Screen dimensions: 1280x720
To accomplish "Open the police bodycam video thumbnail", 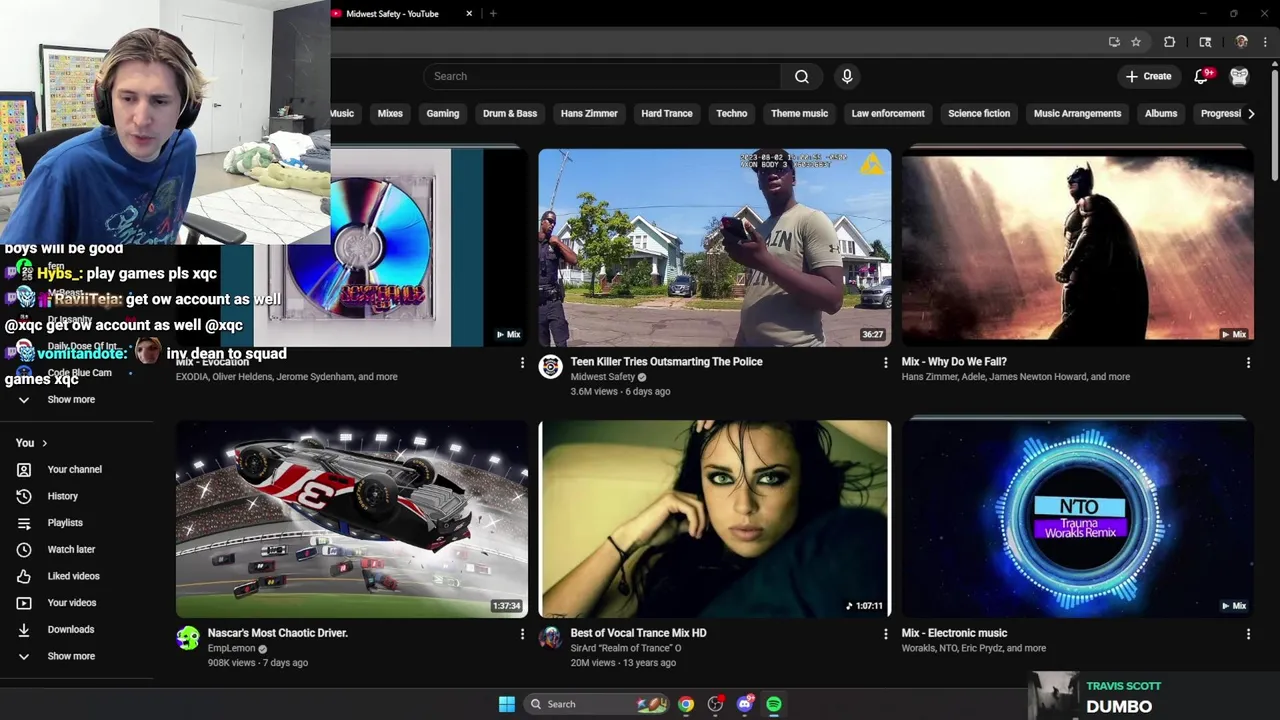I will pos(714,248).
